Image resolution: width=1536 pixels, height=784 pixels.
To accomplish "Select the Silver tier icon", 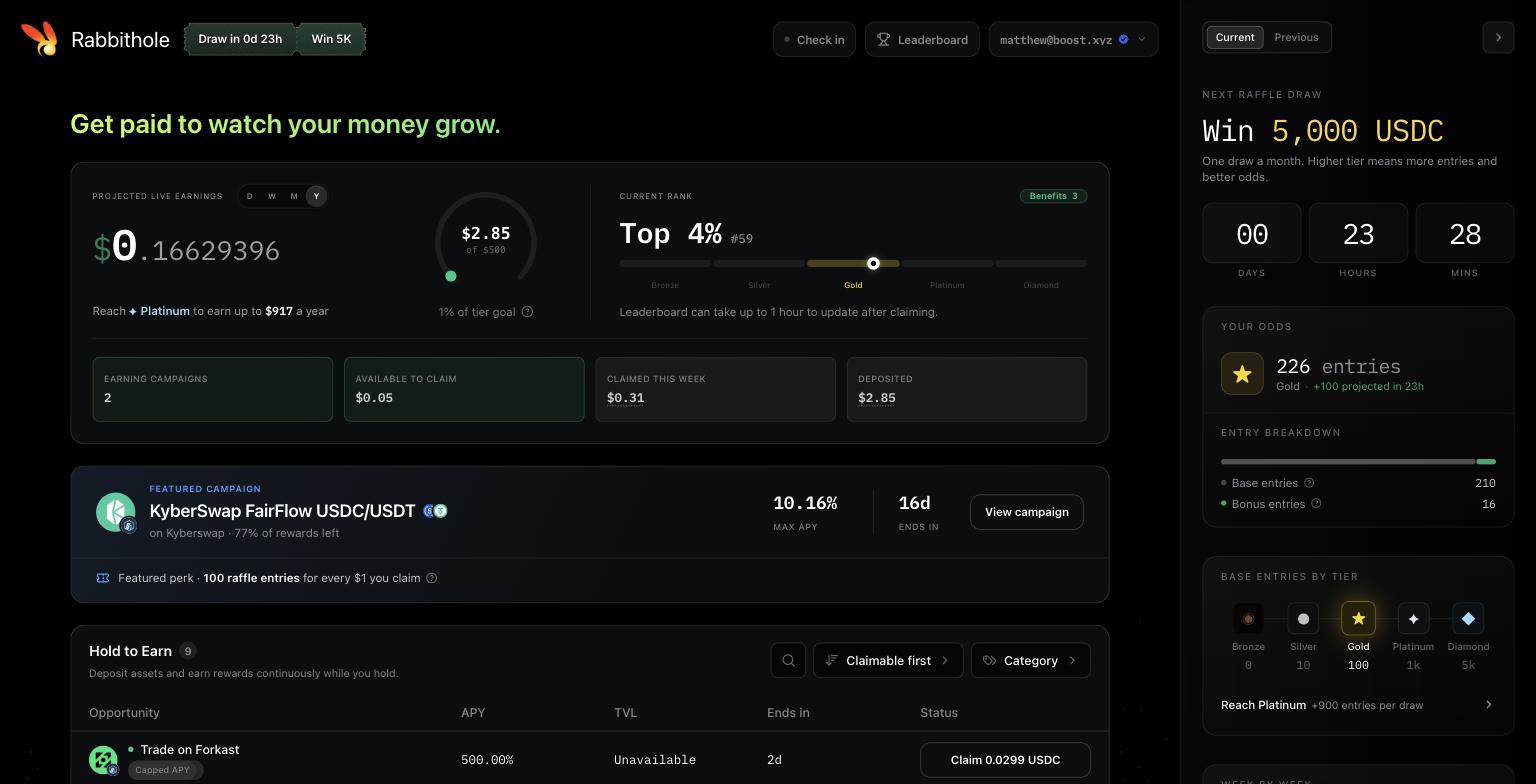I will (1303, 619).
